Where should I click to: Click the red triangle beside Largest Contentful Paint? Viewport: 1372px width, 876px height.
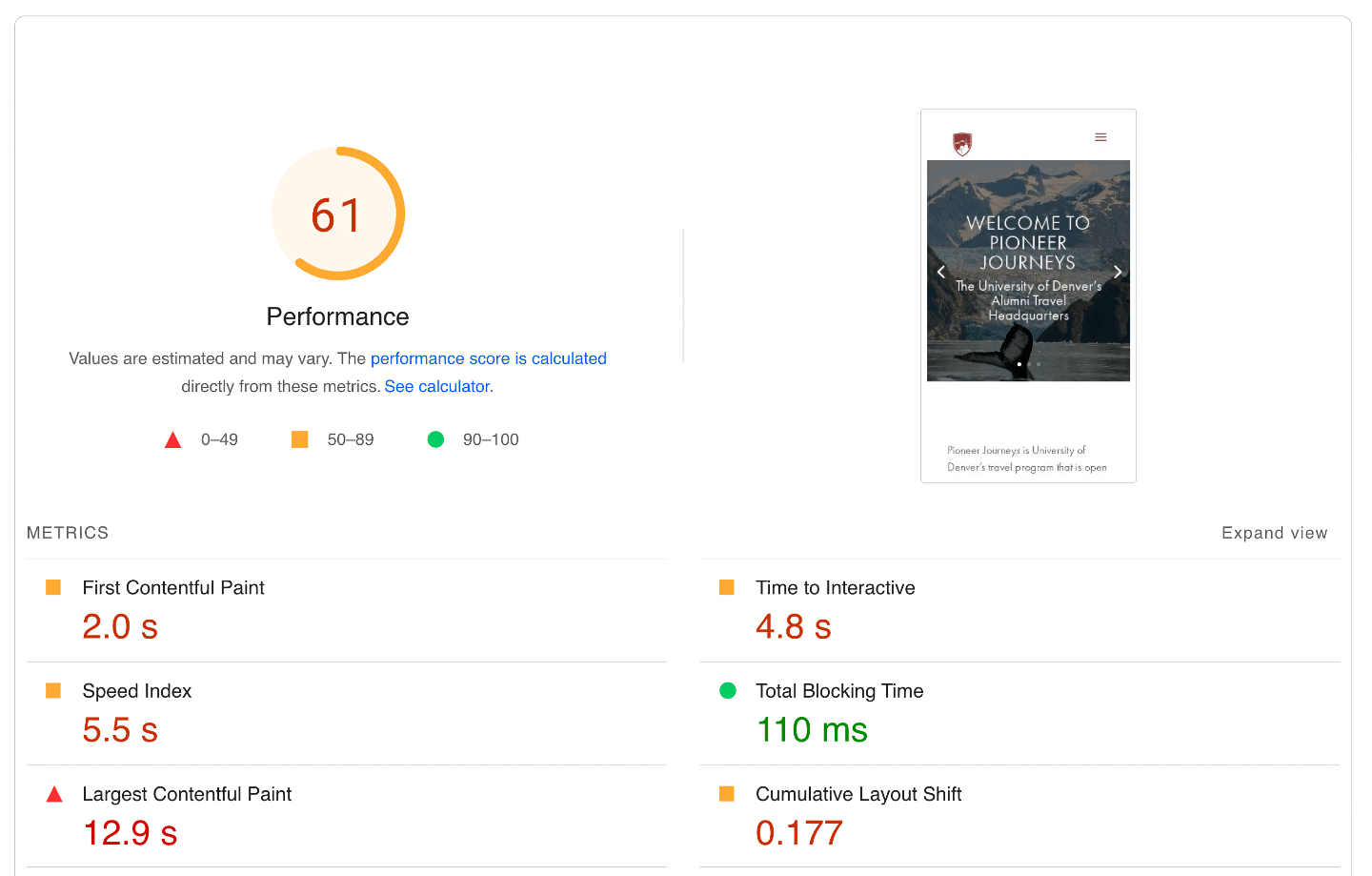[x=54, y=794]
